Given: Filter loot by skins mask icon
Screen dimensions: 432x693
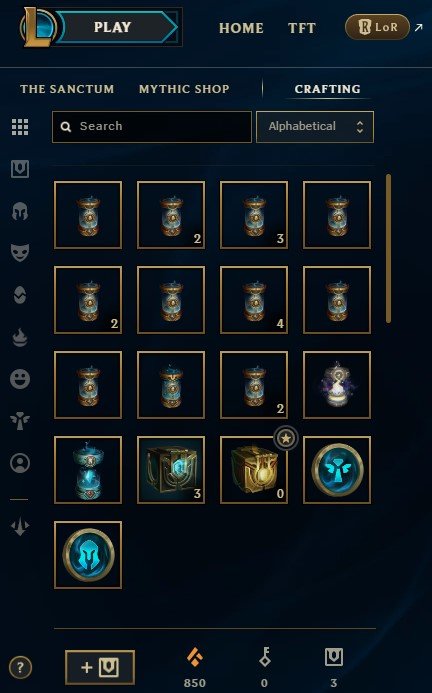Looking at the screenshot, I should click(20, 252).
